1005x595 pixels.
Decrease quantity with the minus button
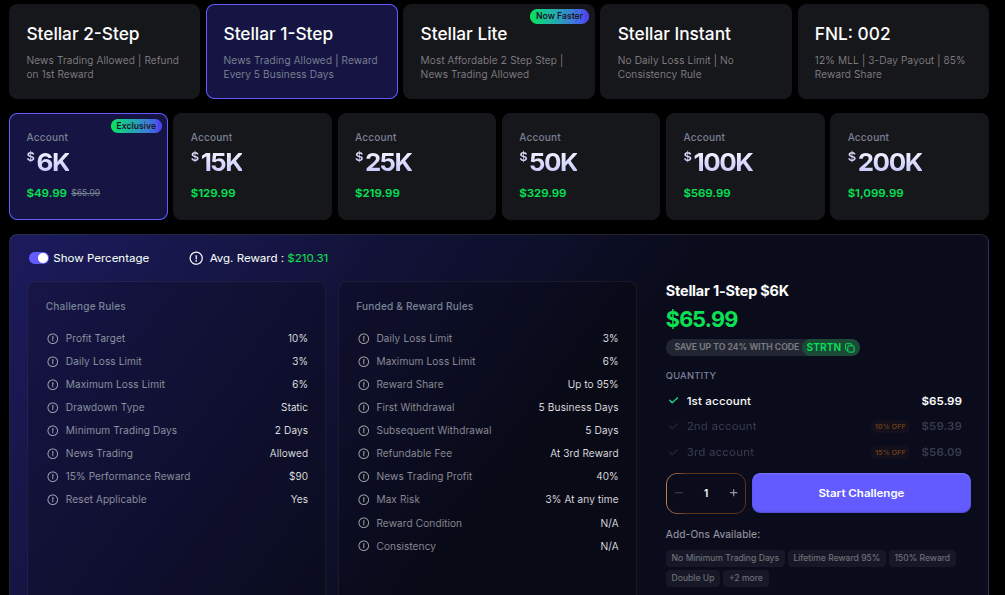679,493
